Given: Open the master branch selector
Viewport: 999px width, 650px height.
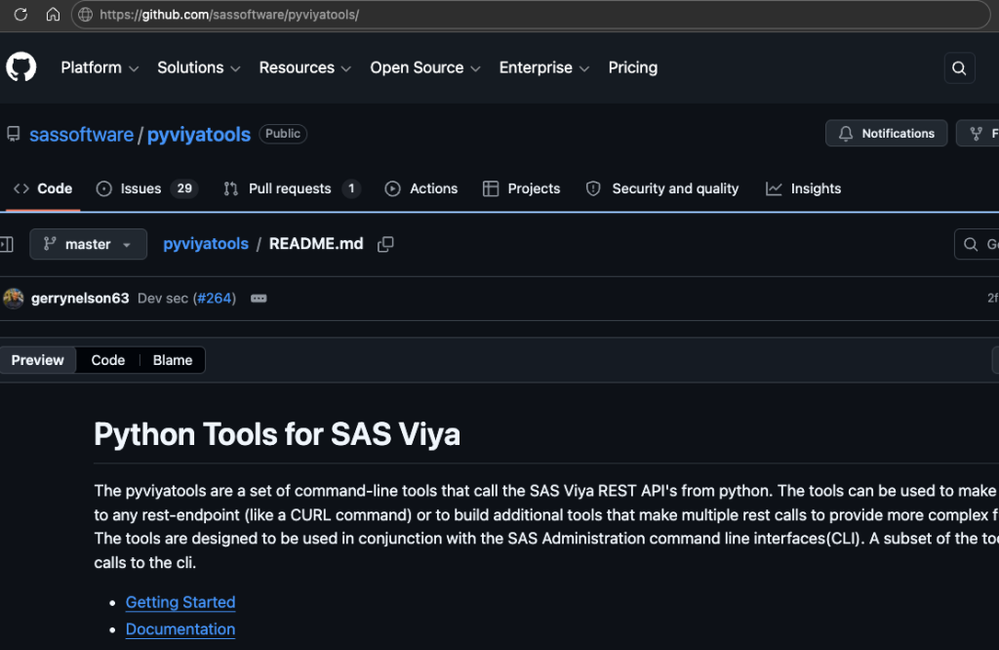Looking at the screenshot, I should pyautogui.click(x=88, y=244).
